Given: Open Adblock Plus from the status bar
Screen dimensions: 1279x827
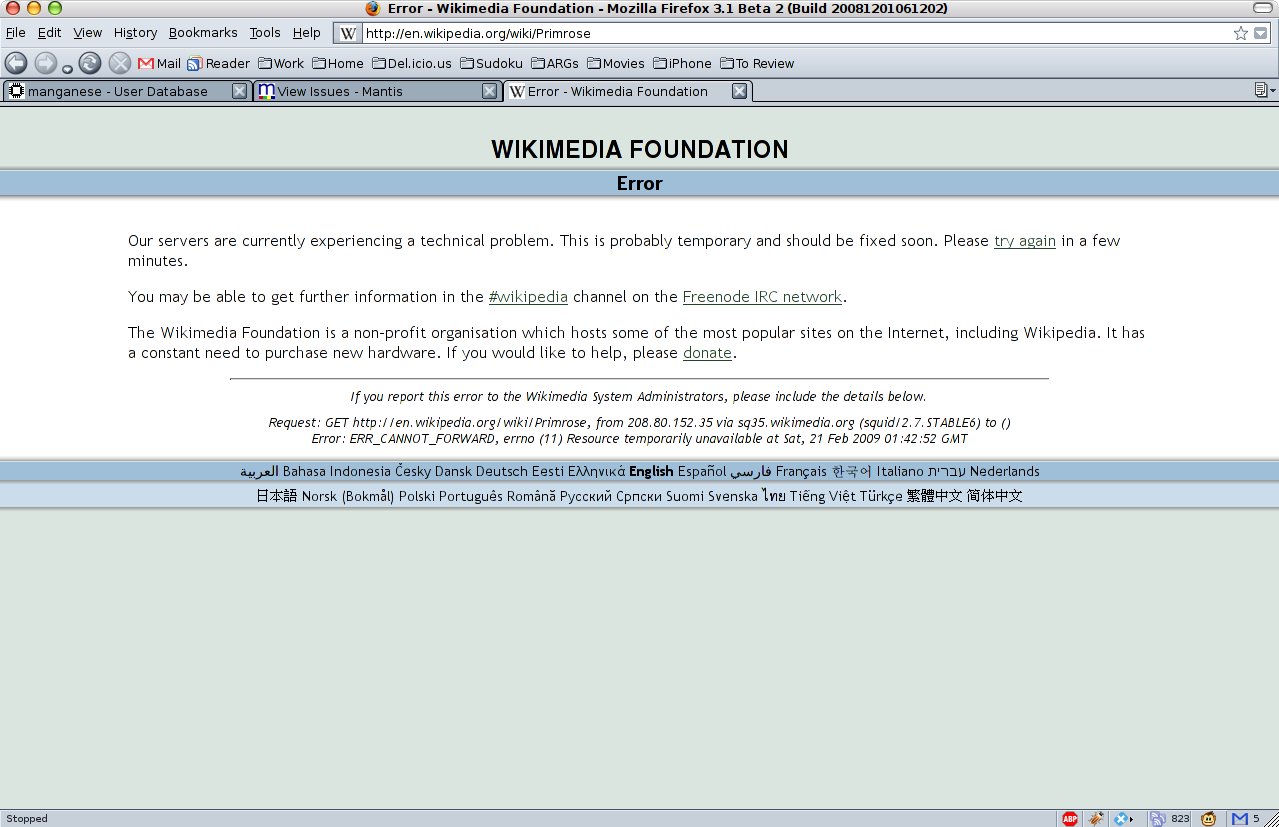Looking at the screenshot, I should tap(1070, 818).
